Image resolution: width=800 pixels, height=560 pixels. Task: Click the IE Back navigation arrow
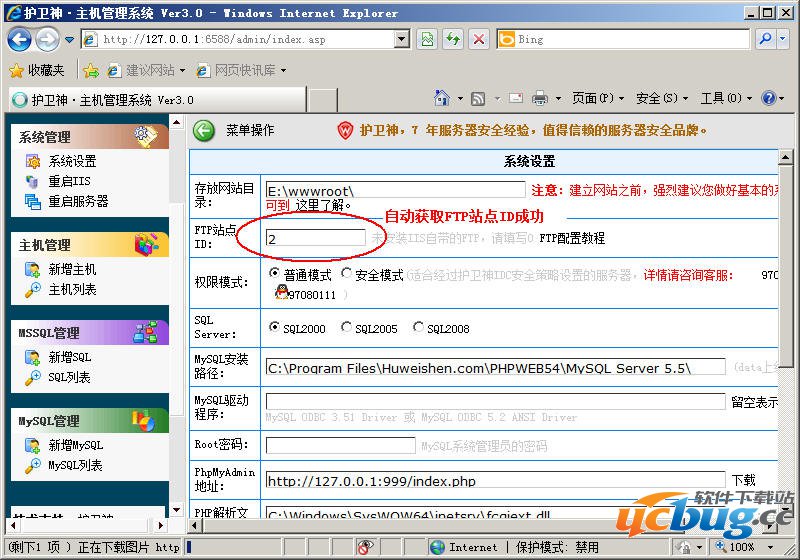pos(19,39)
